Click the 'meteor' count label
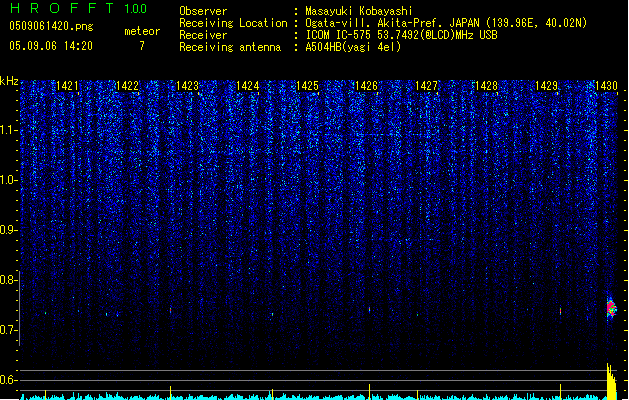 [142, 31]
